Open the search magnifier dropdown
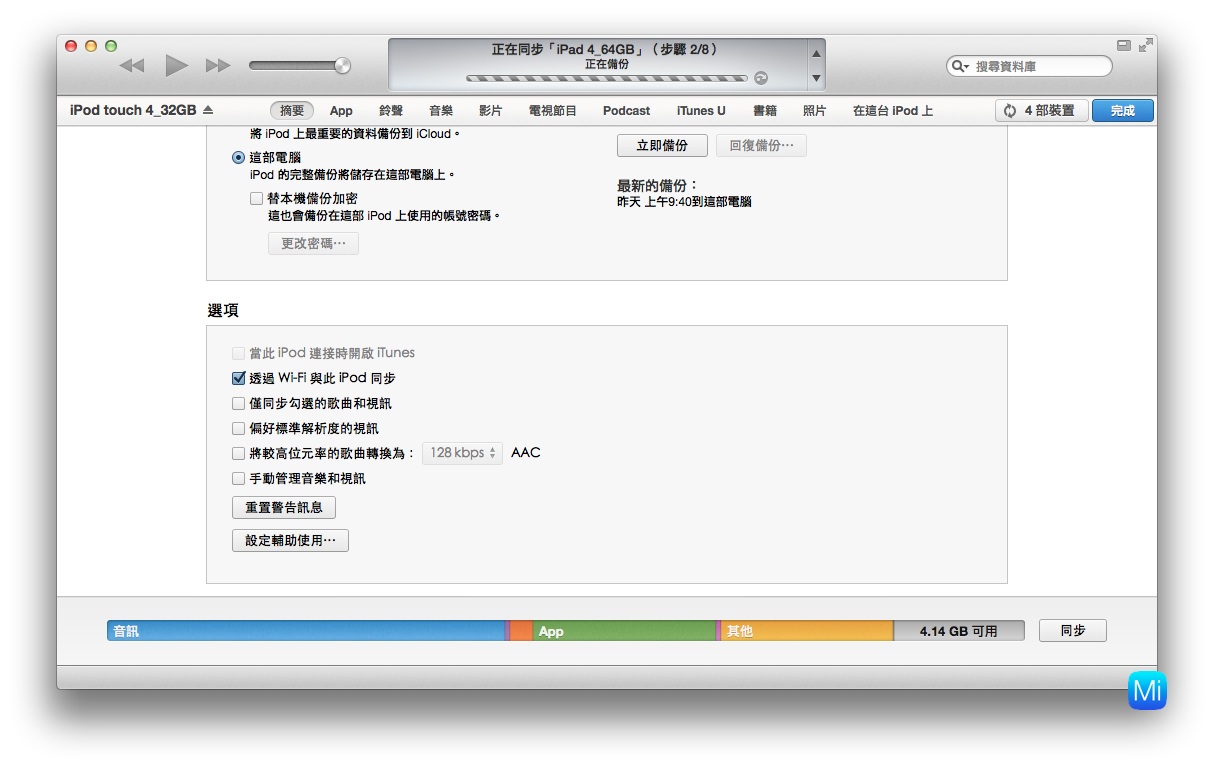The image size is (1214, 768). (x=960, y=66)
